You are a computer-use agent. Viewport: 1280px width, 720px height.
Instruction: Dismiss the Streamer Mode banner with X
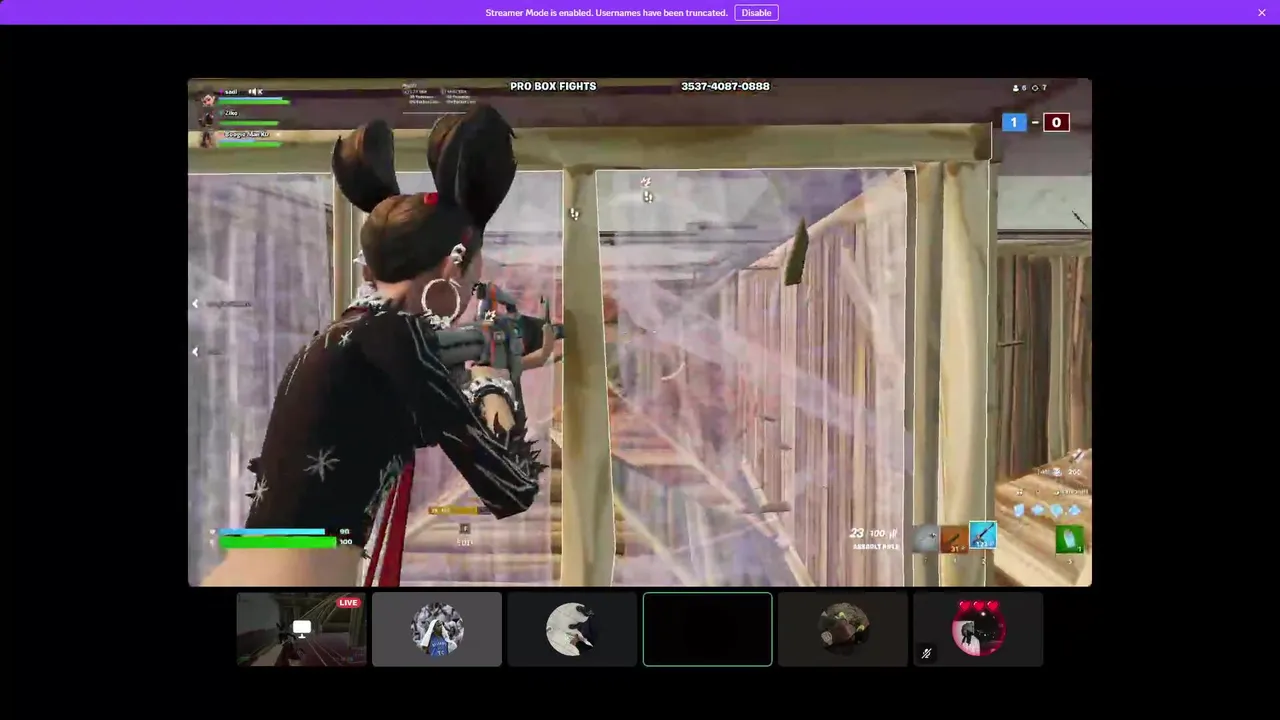click(1262, 13)
